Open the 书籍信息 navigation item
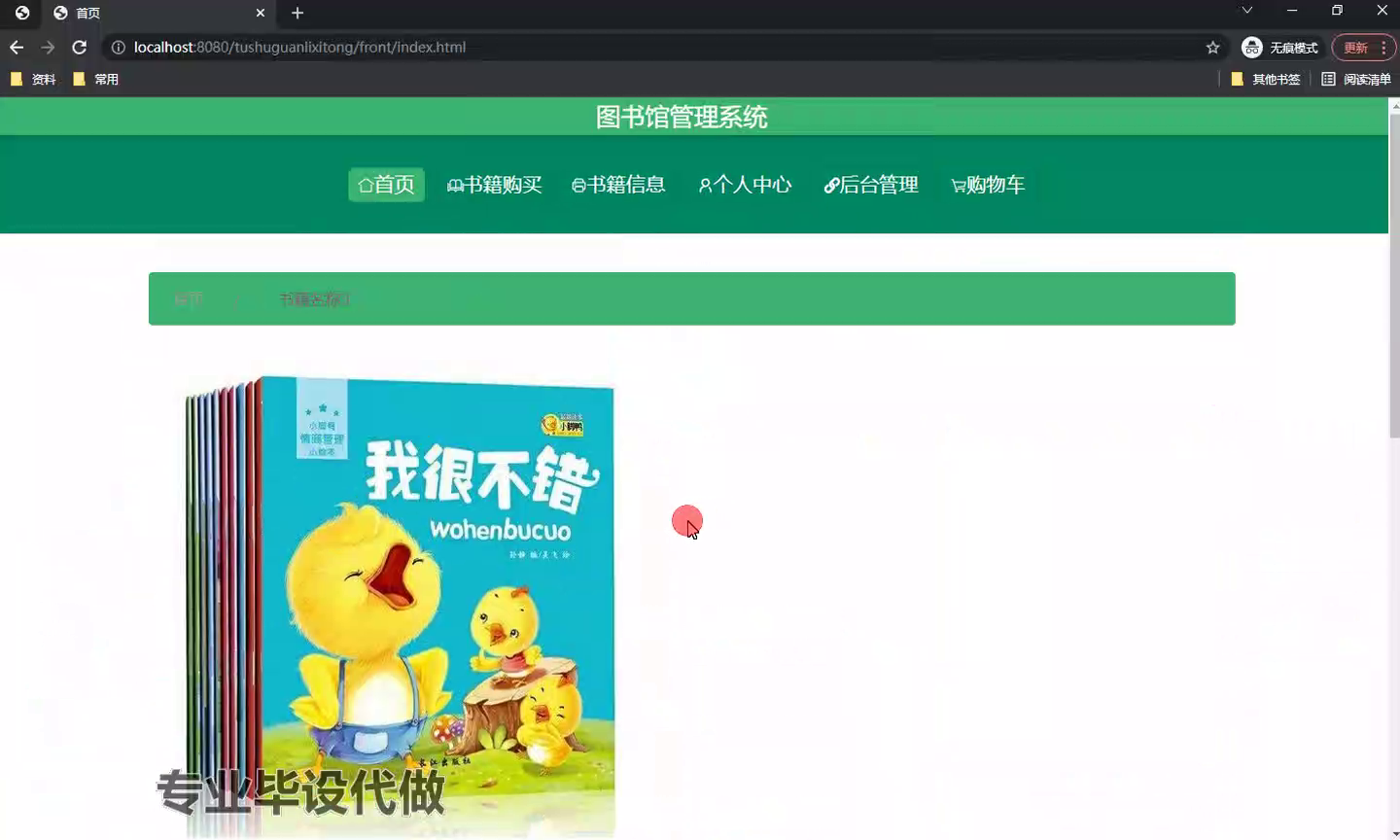Image resolution: width=1400 pixels, height=840 pixels. [618, 185]
